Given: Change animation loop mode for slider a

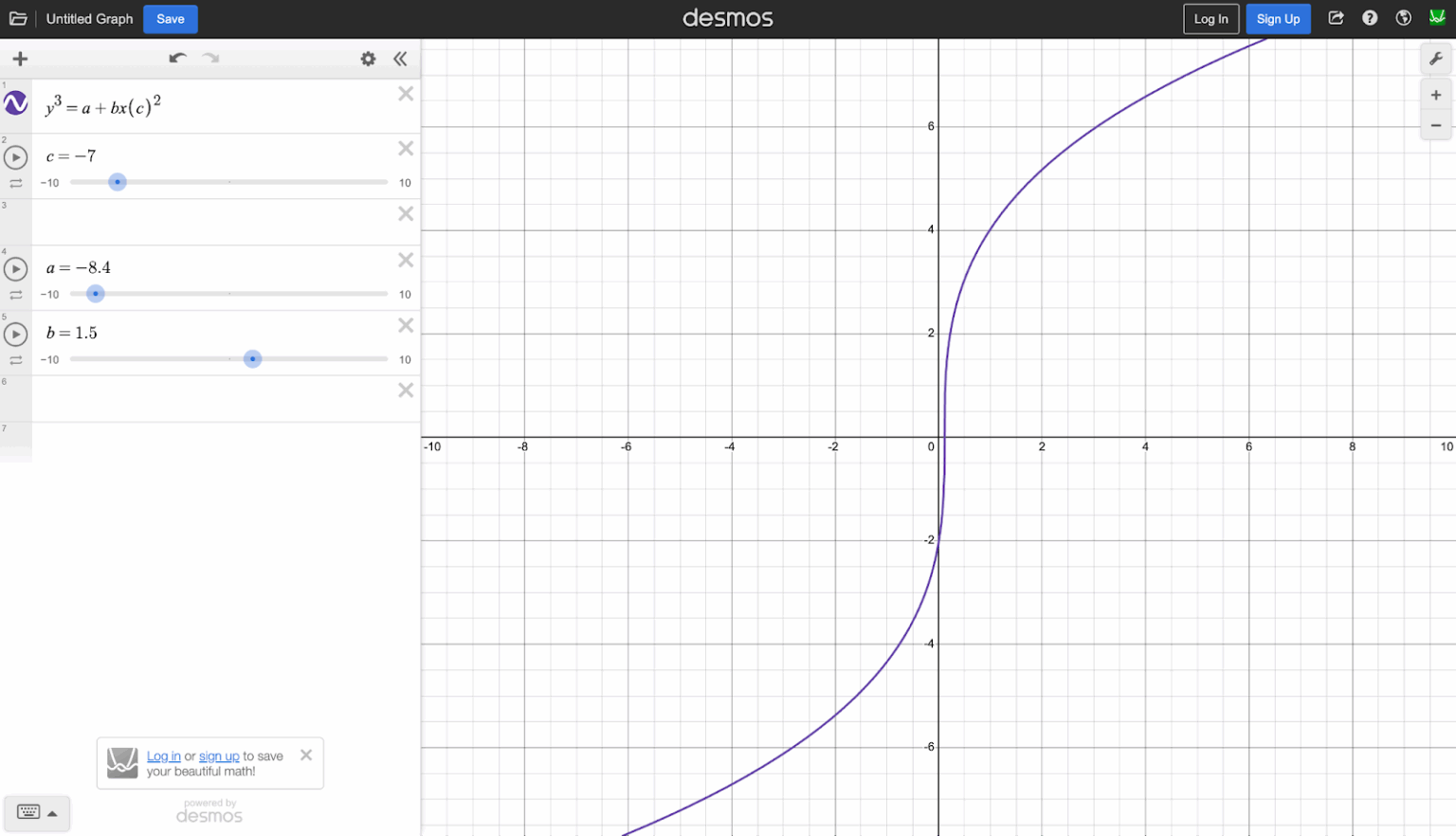Looking at the screenshot, I should [x=16, y=296].
